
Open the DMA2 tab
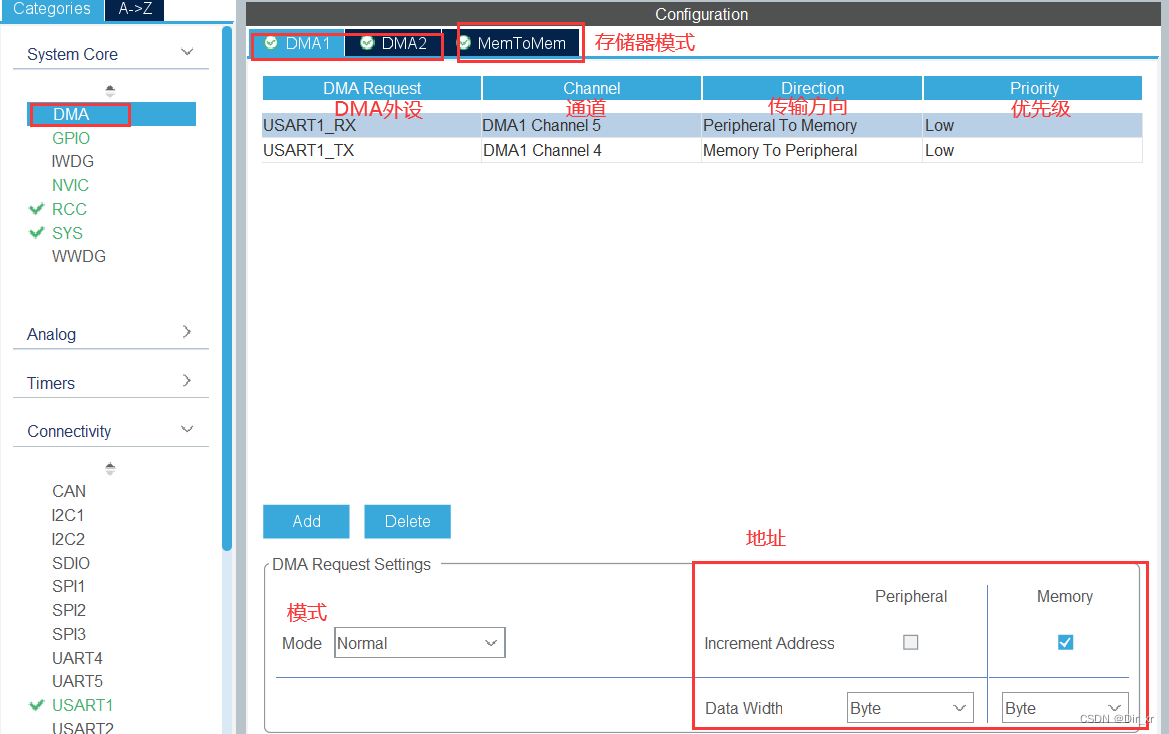click(403, 43)
